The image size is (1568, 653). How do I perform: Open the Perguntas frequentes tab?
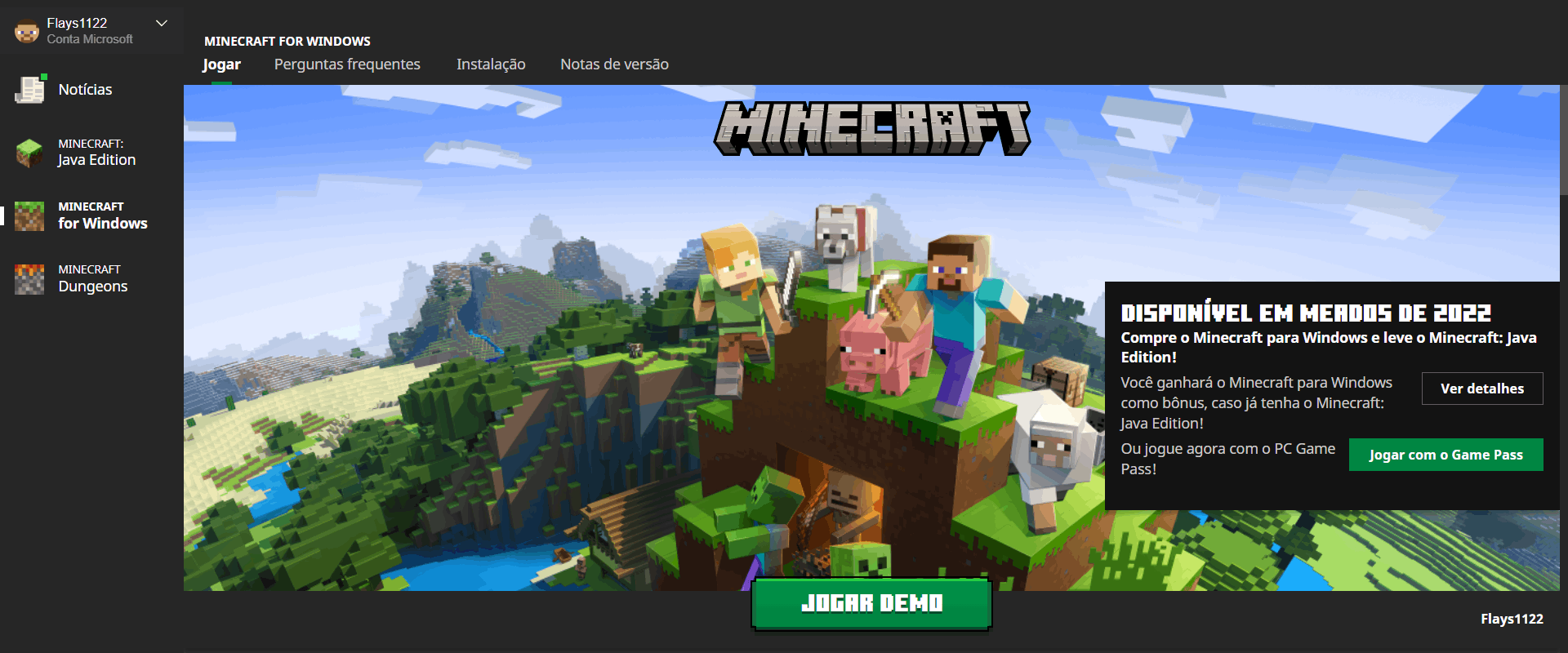tap(347, 64)
